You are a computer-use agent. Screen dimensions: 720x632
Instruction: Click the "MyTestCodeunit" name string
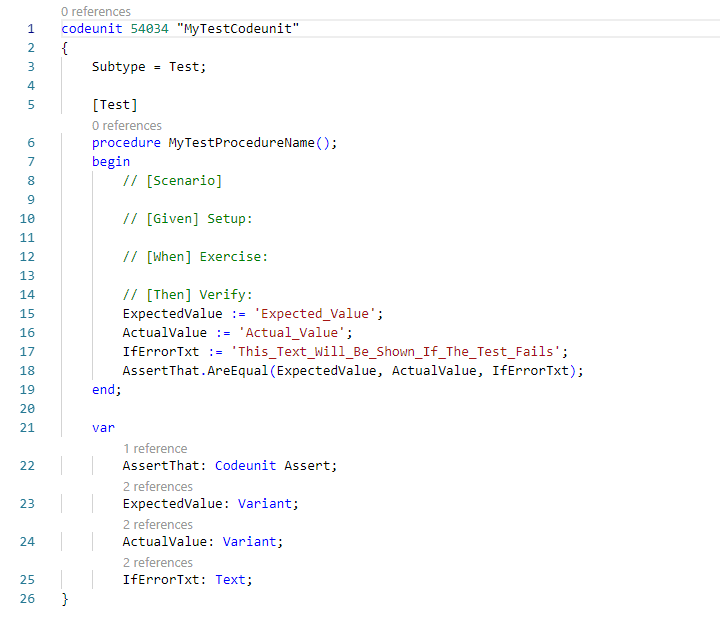(x=238, y=29)
